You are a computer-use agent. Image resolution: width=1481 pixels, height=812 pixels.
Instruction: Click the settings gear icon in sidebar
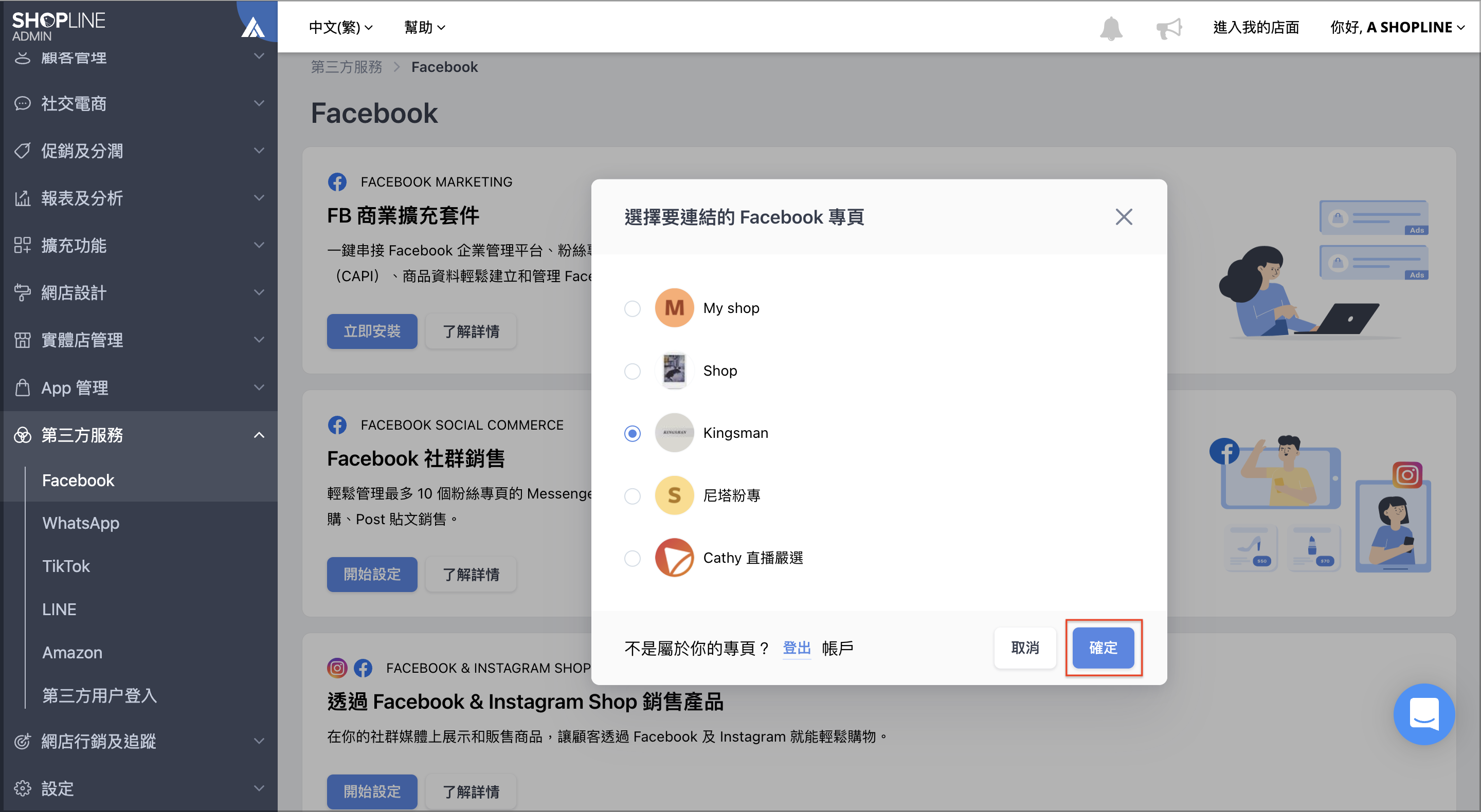pyautogui.click(x=23, y=788)
